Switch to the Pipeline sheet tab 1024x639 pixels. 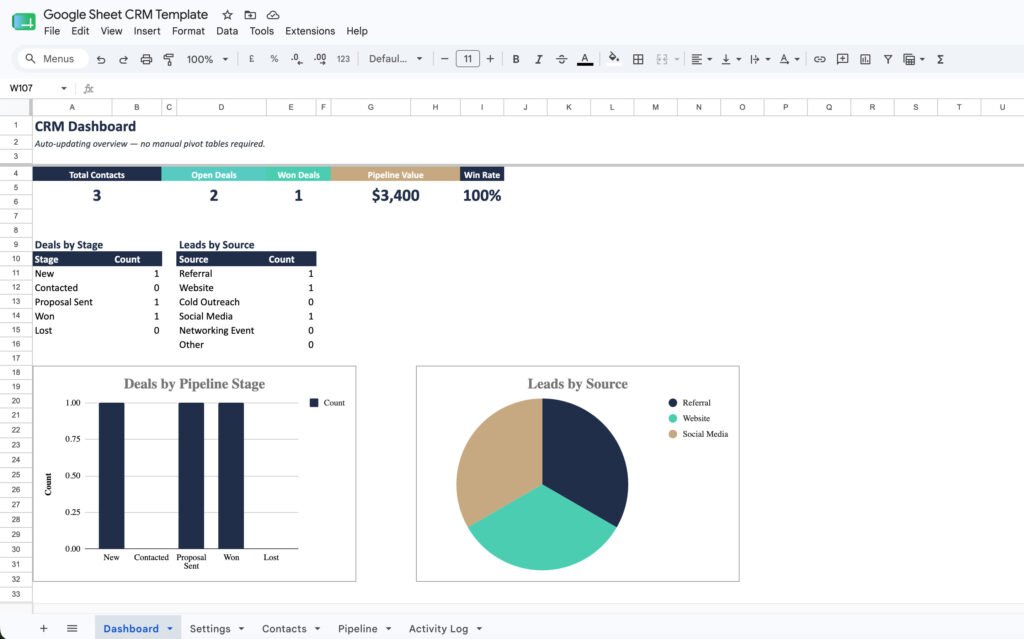tap(357, 629)
